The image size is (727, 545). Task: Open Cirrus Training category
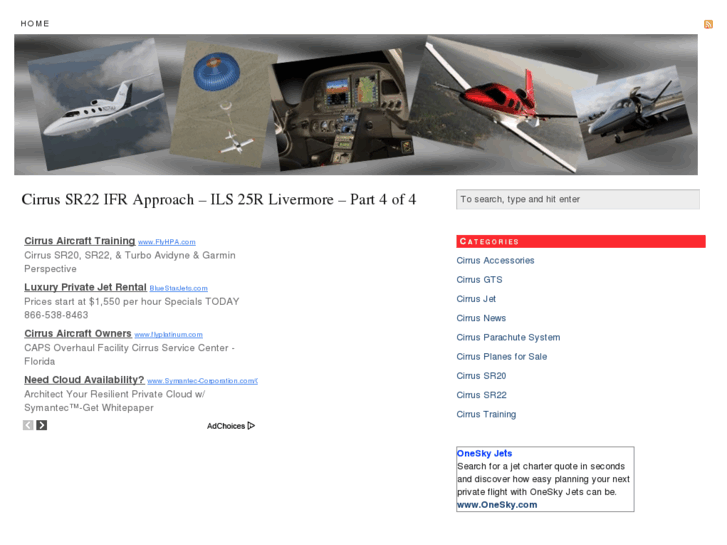(x=486, y=414)
